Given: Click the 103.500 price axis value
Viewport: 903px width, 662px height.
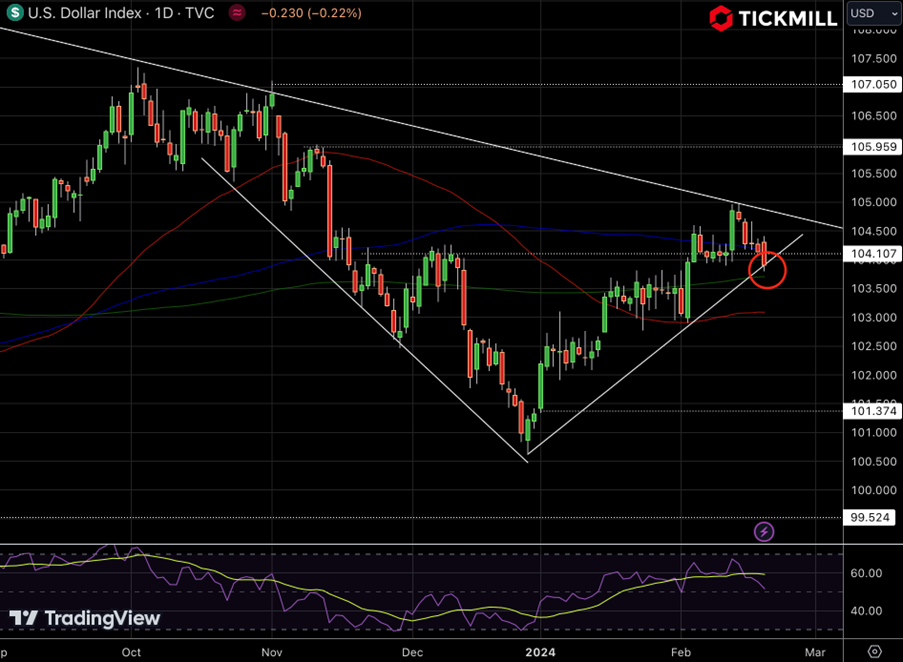Looking at the screenshot, I should pos(874,289).
